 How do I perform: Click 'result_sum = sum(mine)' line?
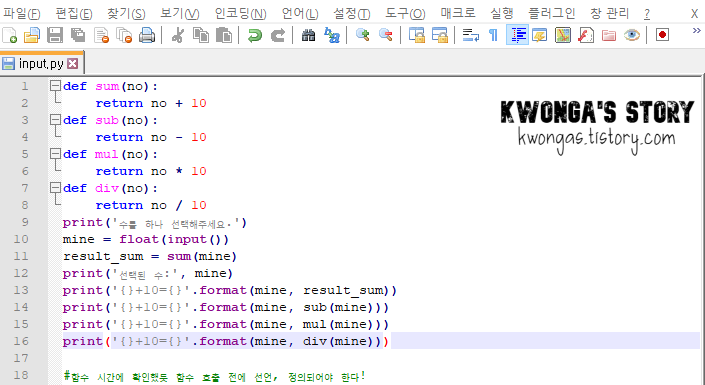coord(150,256)
